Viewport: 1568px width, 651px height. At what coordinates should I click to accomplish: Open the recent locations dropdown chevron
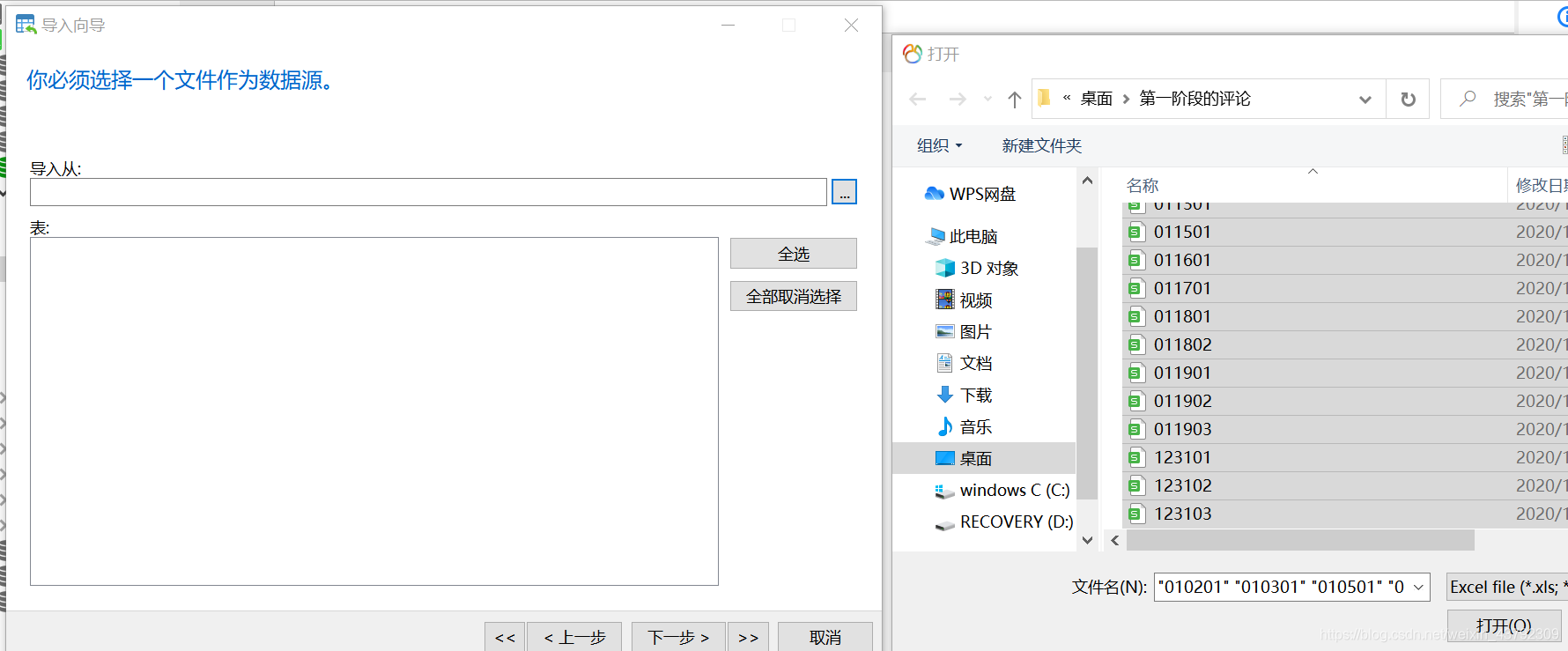pos(987,99)
